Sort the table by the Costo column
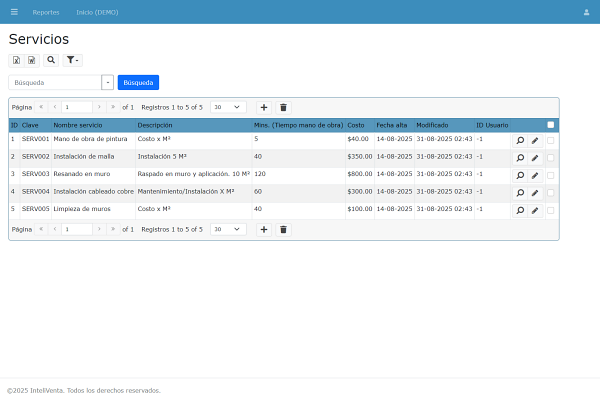The height and width of the screenshot is (402, 600). pyautogui.click(x=356, y=125)
